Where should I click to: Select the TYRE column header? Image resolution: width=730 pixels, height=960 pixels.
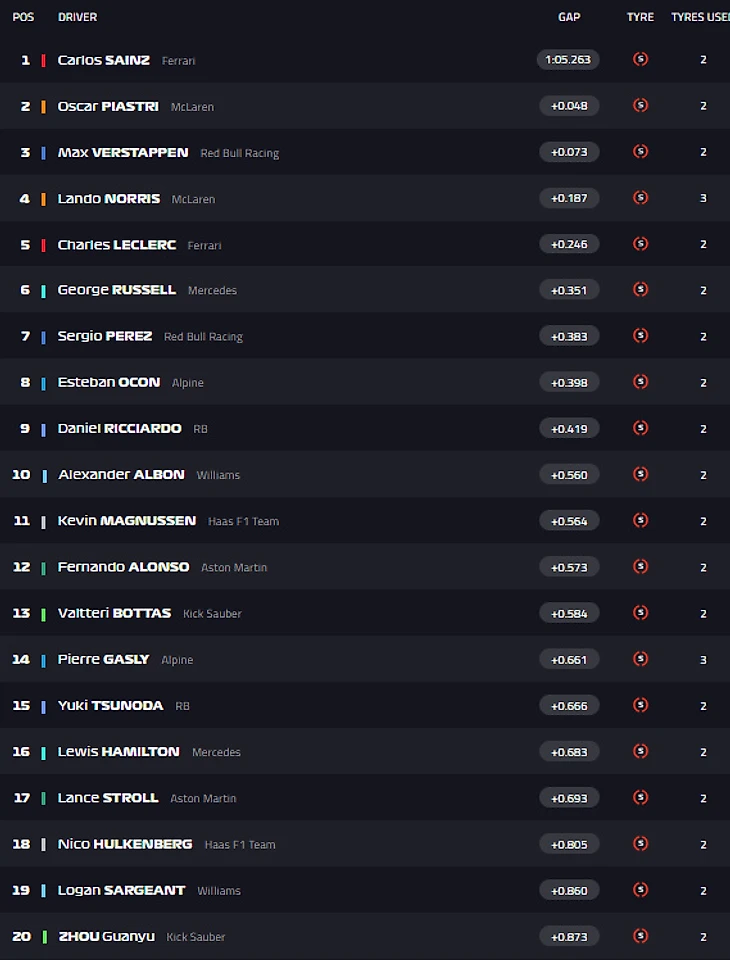pos(640,17)
